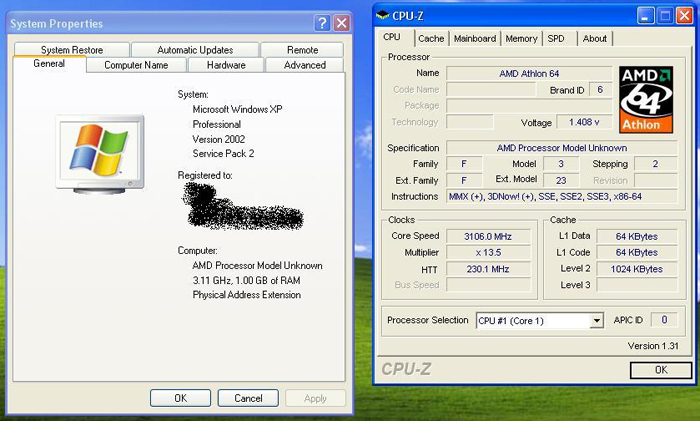Click the empty Level 3 cache field
The height and width of the screenshot is (421, 700).
tap(637, 285)
